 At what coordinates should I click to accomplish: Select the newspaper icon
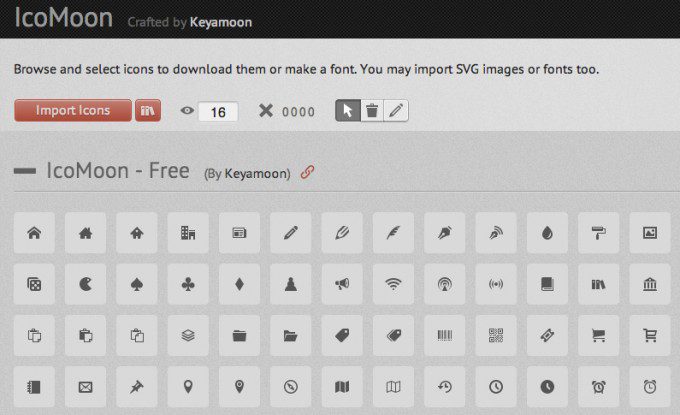coord(239,233)
